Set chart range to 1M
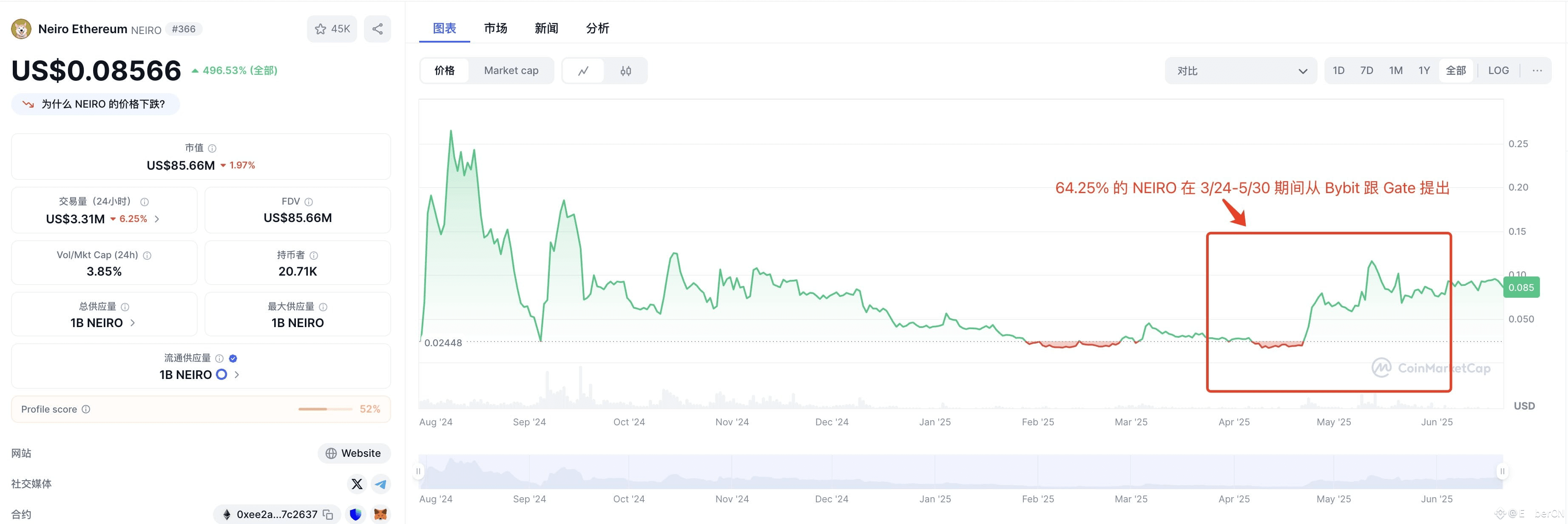Image resolution: width=1568 pixels, height=524 pixels. pyautogui.click(x=1396, y=71)
